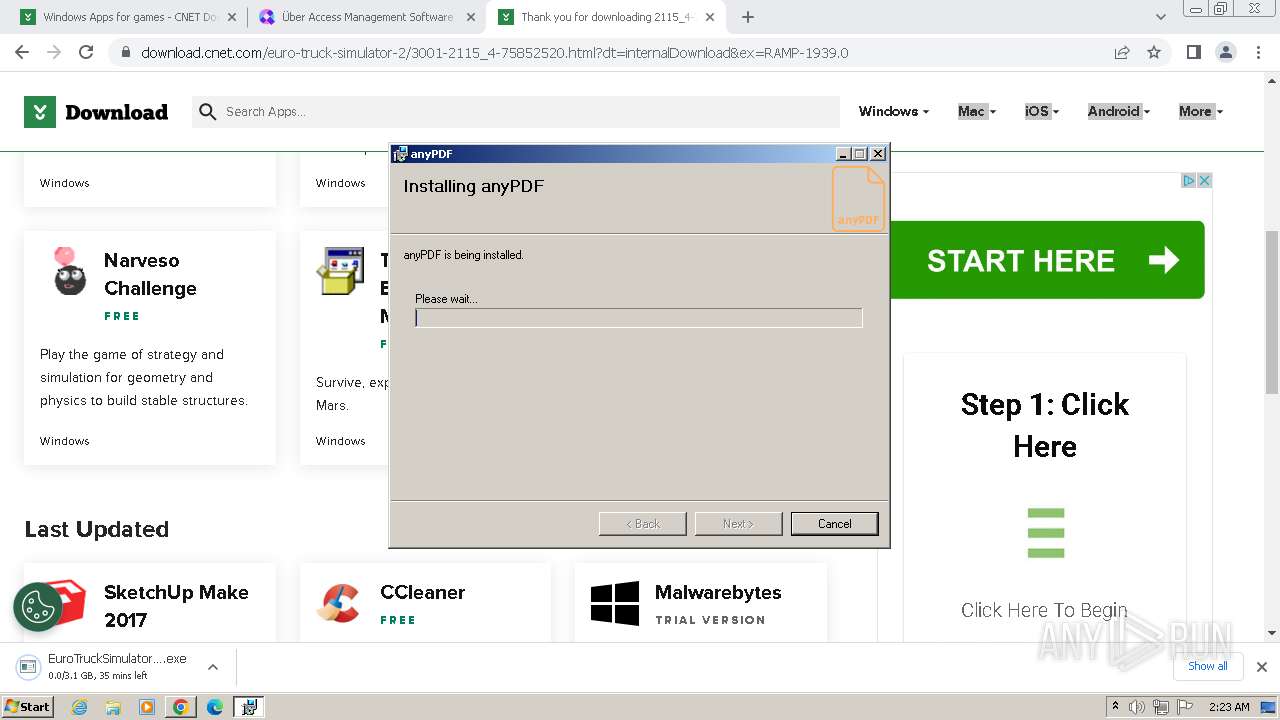Click the volume speaker tray icon
Image resolution: width=1280 pixels, height=720 pixels.
(1137, 707)
